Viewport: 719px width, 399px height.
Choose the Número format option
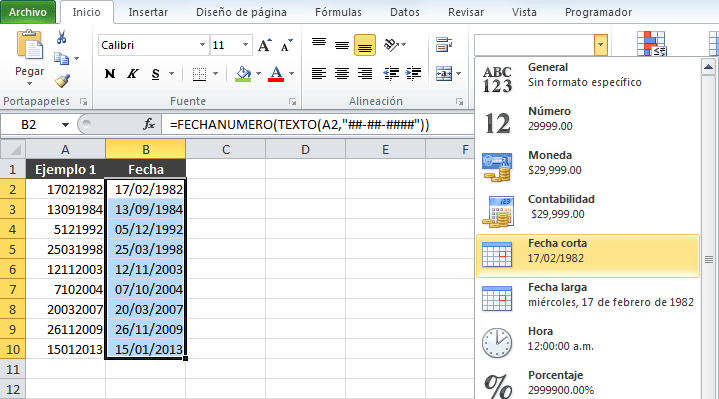pyautogui.click(x=588, y=123)
